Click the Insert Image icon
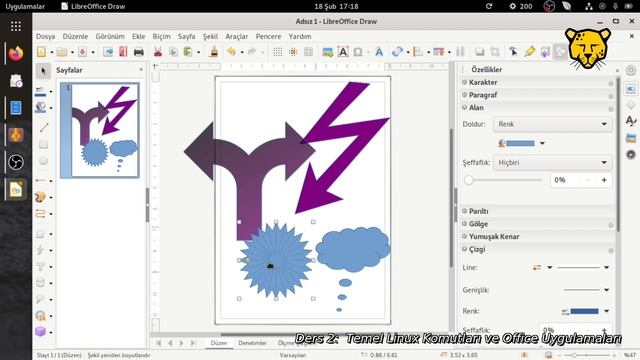 (328, 52)
